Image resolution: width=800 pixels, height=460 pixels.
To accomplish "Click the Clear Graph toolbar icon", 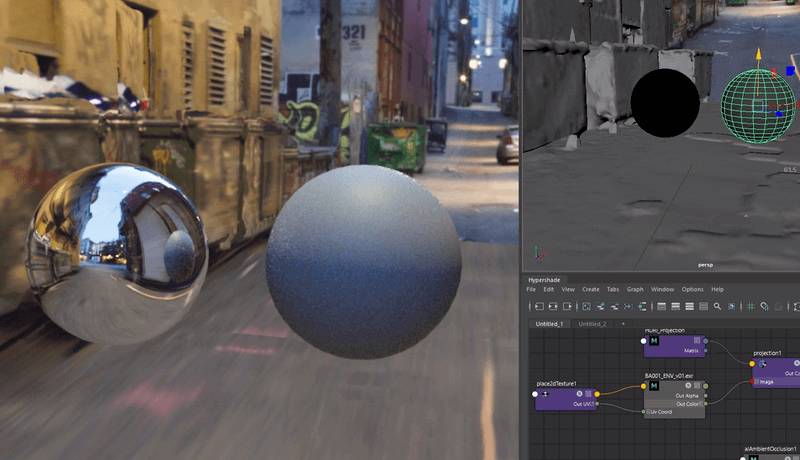I will tap(586, 306).
